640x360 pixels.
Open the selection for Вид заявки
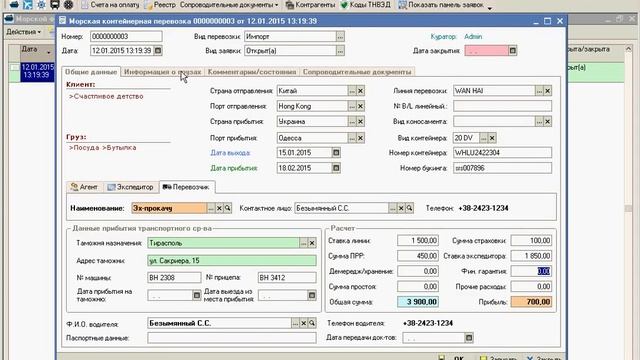point(340,51)
